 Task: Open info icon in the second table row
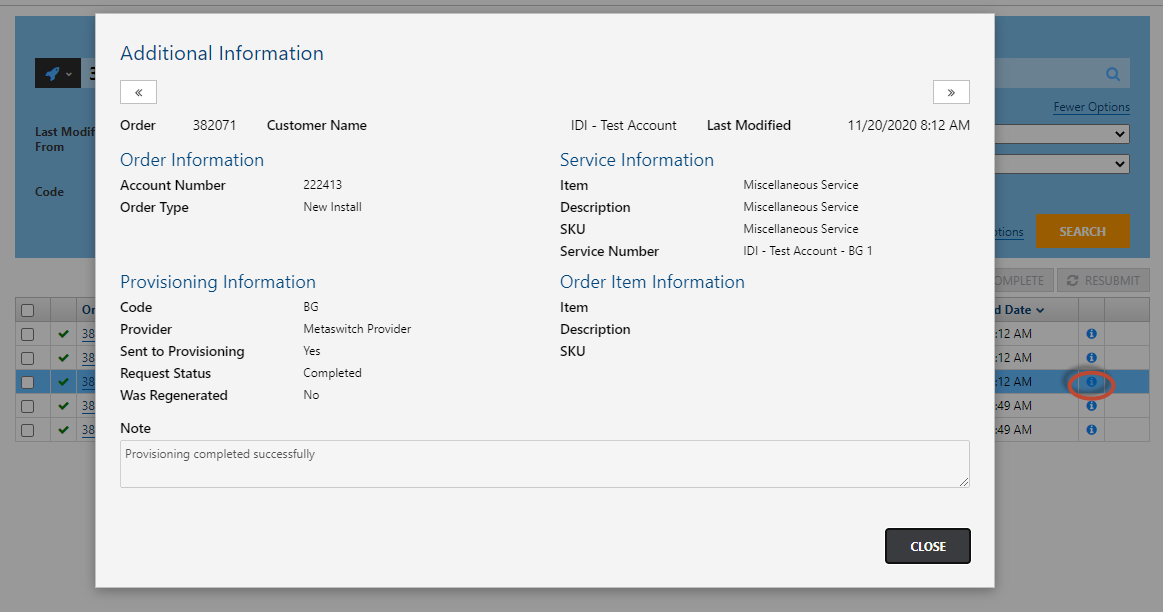click(1091, 358)
